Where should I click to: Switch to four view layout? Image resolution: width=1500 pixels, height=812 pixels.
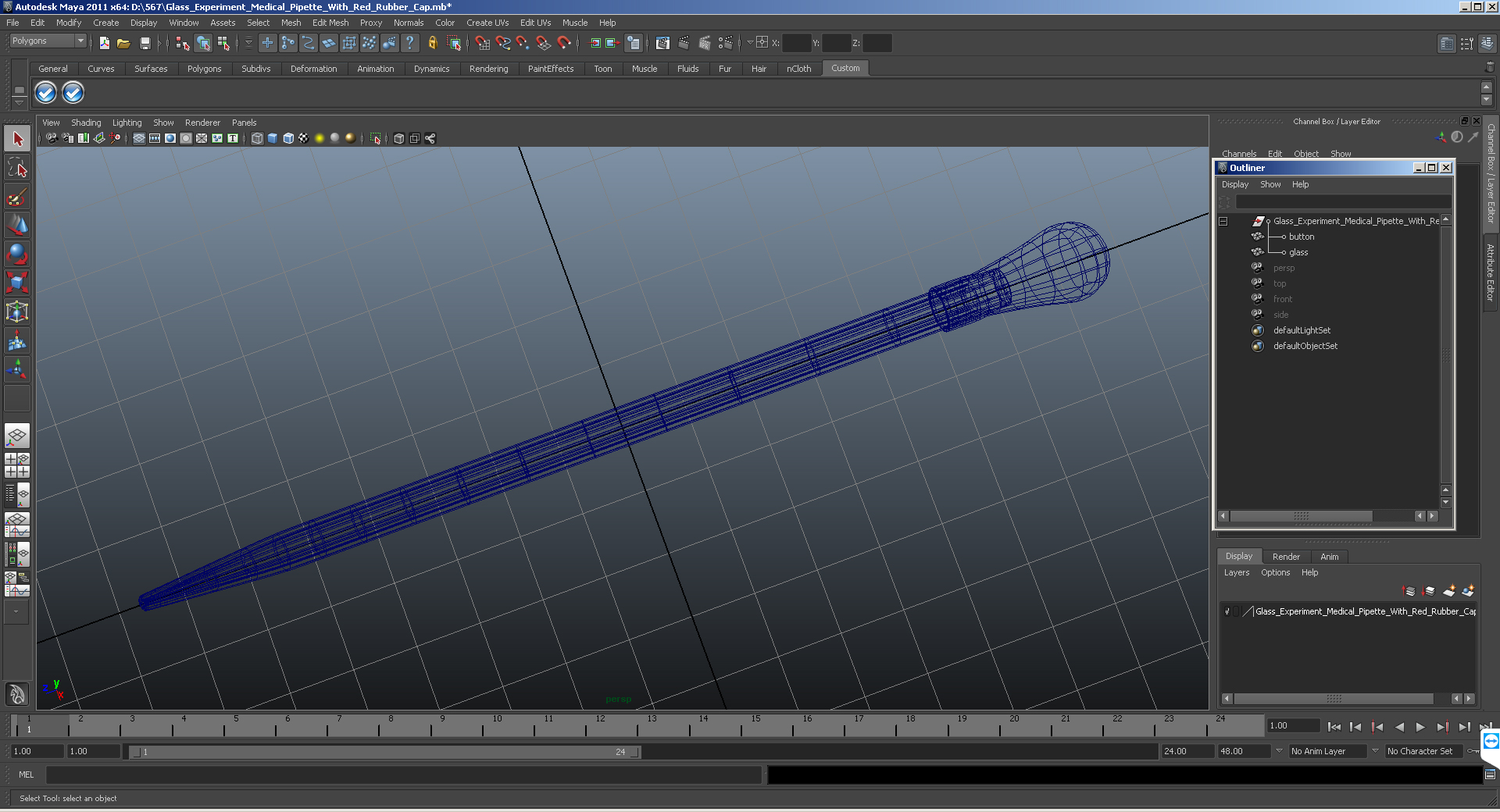[17, 465]
